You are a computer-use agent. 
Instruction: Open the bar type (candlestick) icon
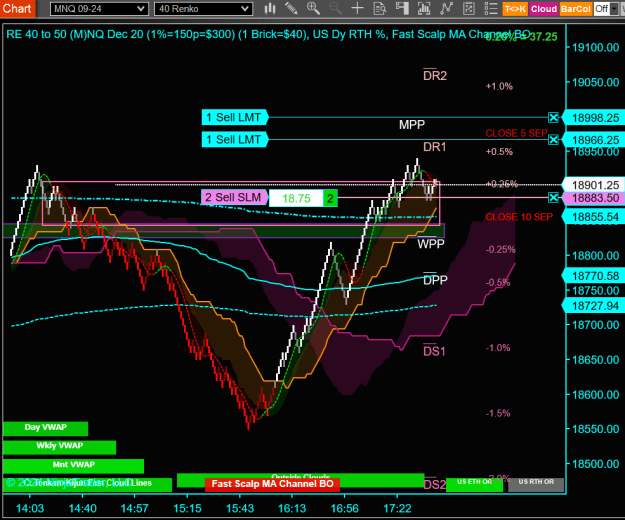270,8
